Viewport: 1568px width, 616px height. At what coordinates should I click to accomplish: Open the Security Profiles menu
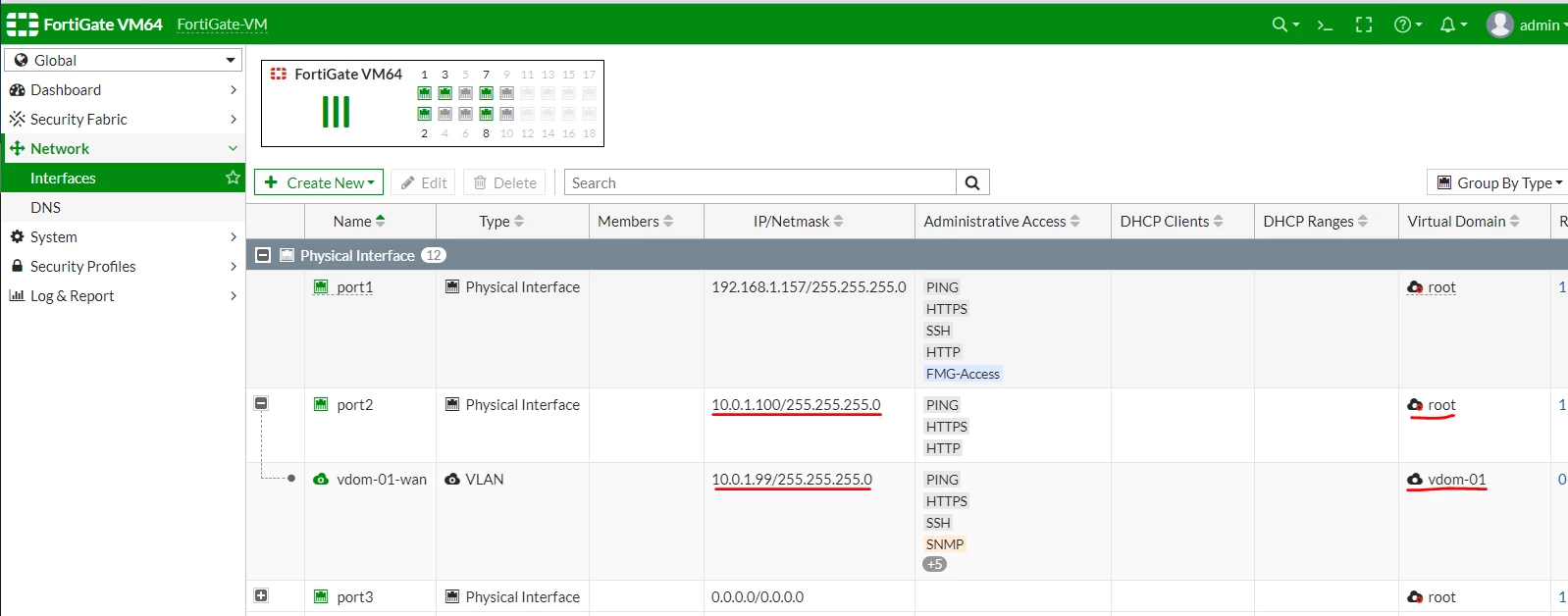(x=123, y=266)
